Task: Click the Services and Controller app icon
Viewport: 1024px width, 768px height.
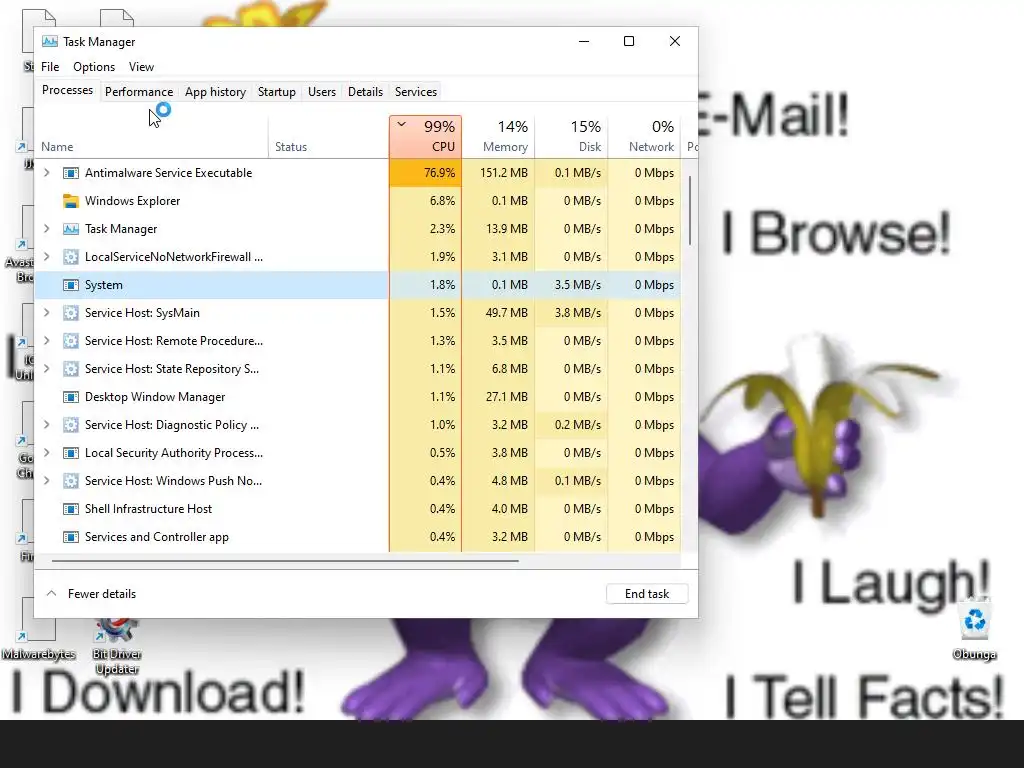Action: click(x=71, y=537)
